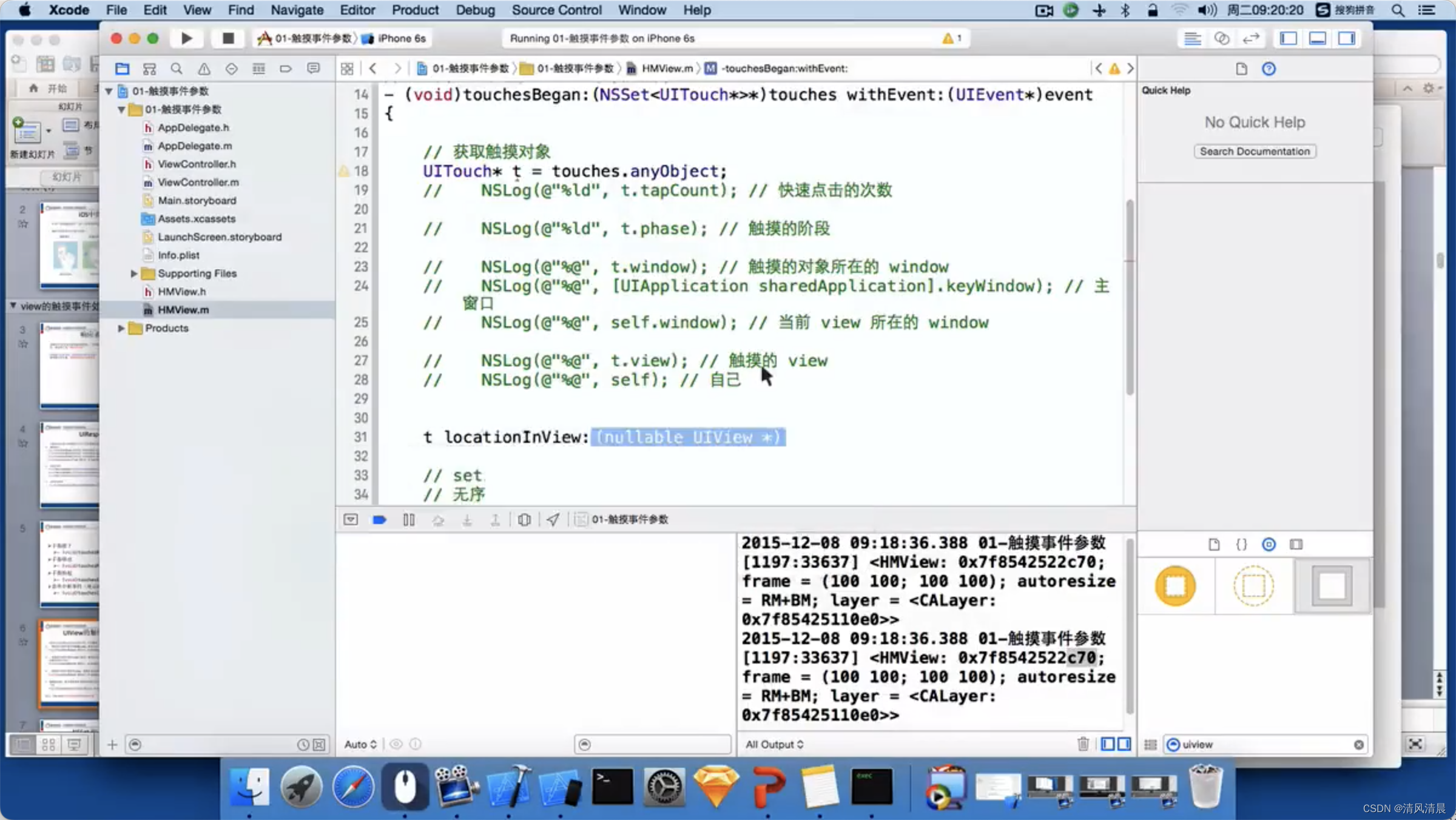
Task: Select ViewController.m in navigator
Action: (x=198, y=182)
